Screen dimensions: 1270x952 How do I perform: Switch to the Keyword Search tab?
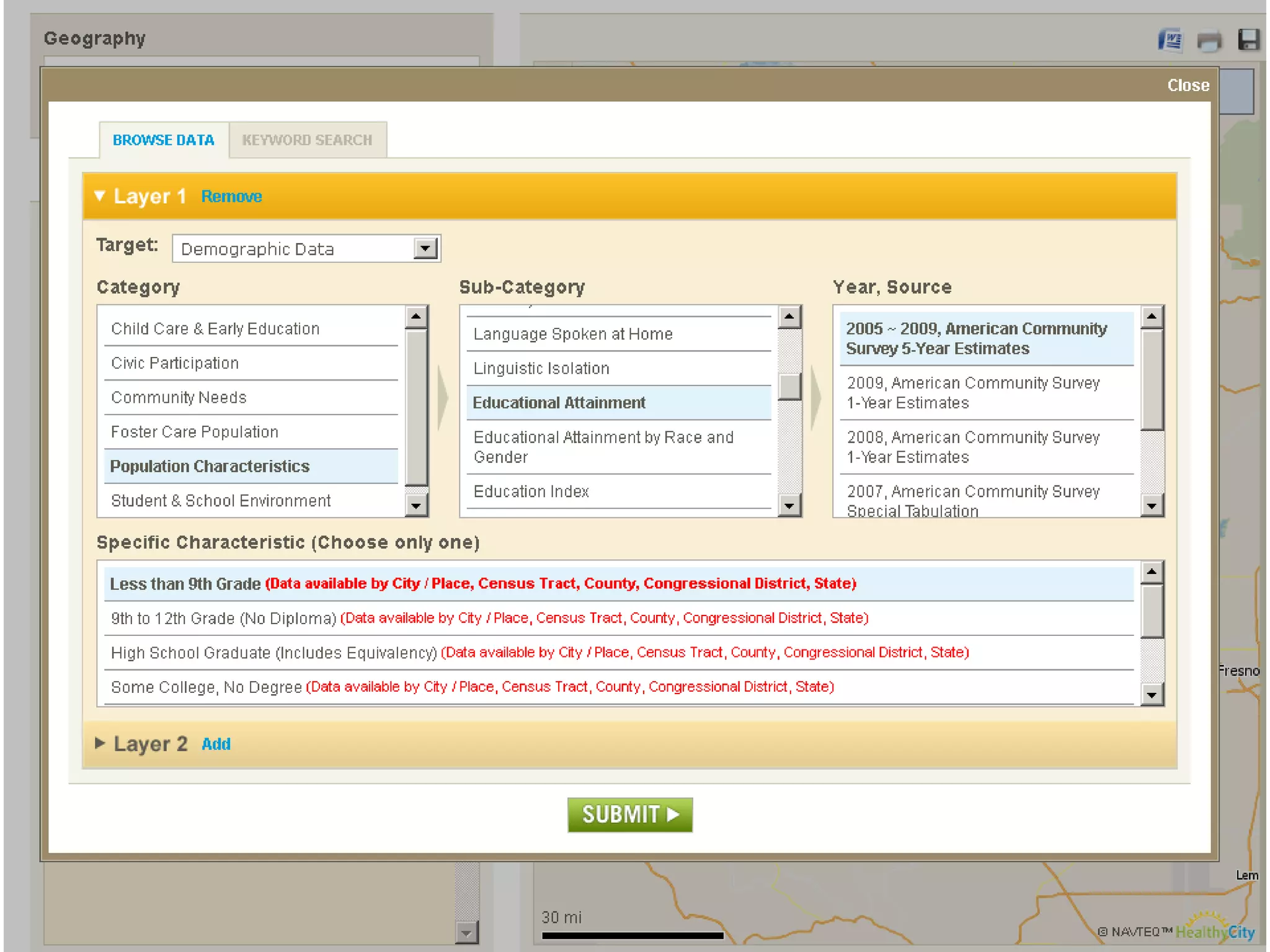pyautogui.click(x=308, y=140)
